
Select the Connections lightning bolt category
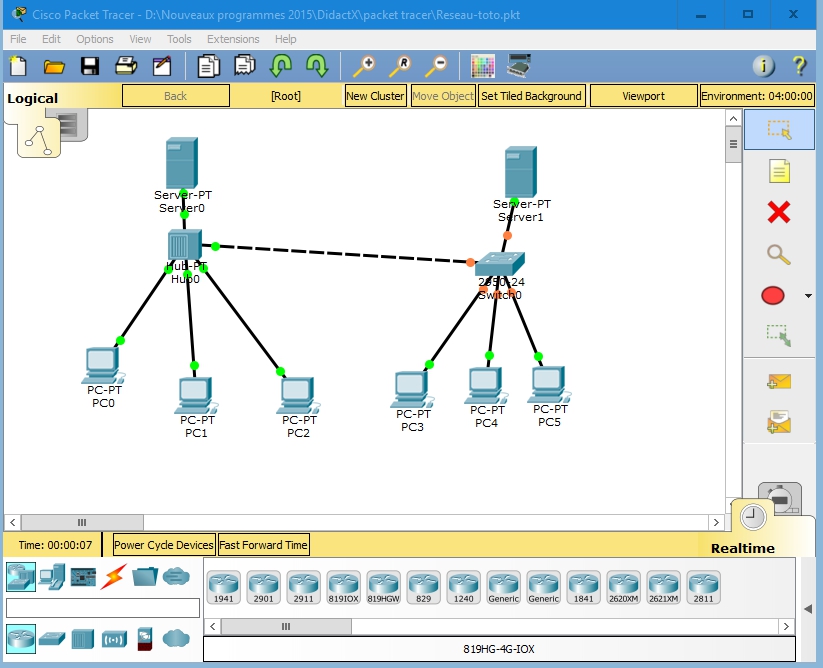(114, 577)
